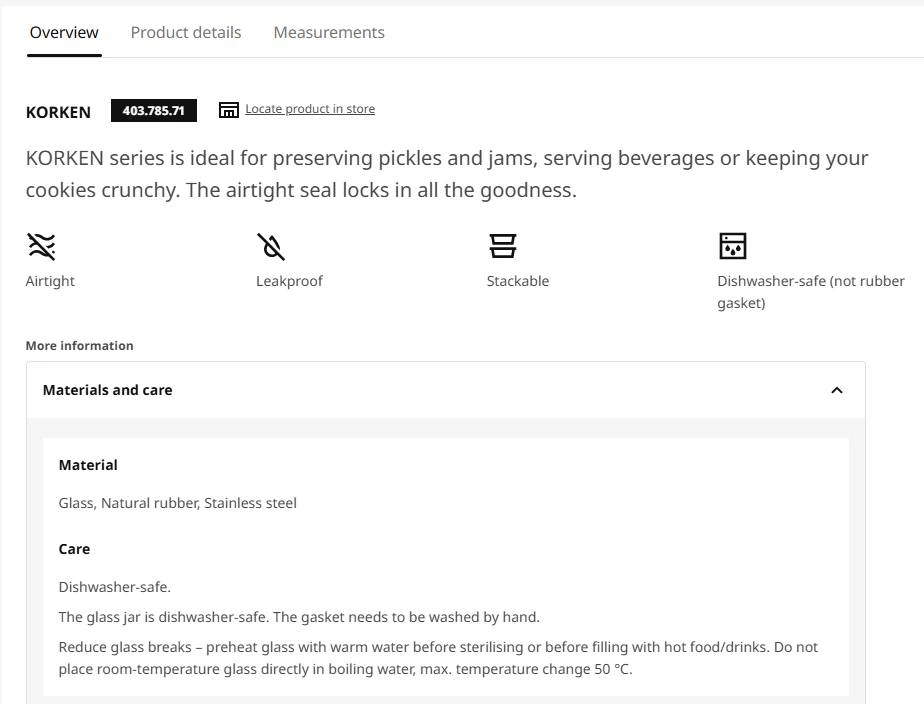This screenshot has width=924, height=704.
Task: Click the Stackable containers icon
Action: pos(503,246)
